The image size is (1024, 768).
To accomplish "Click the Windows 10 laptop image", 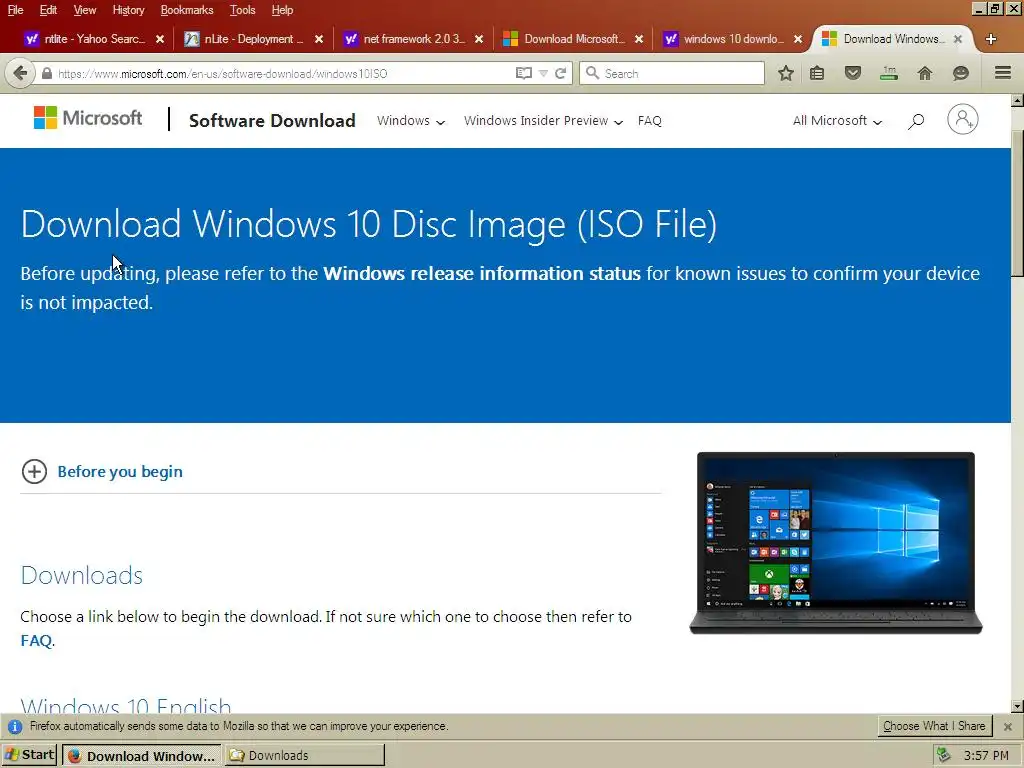I will pyautogui.click(x=836, y=543).
